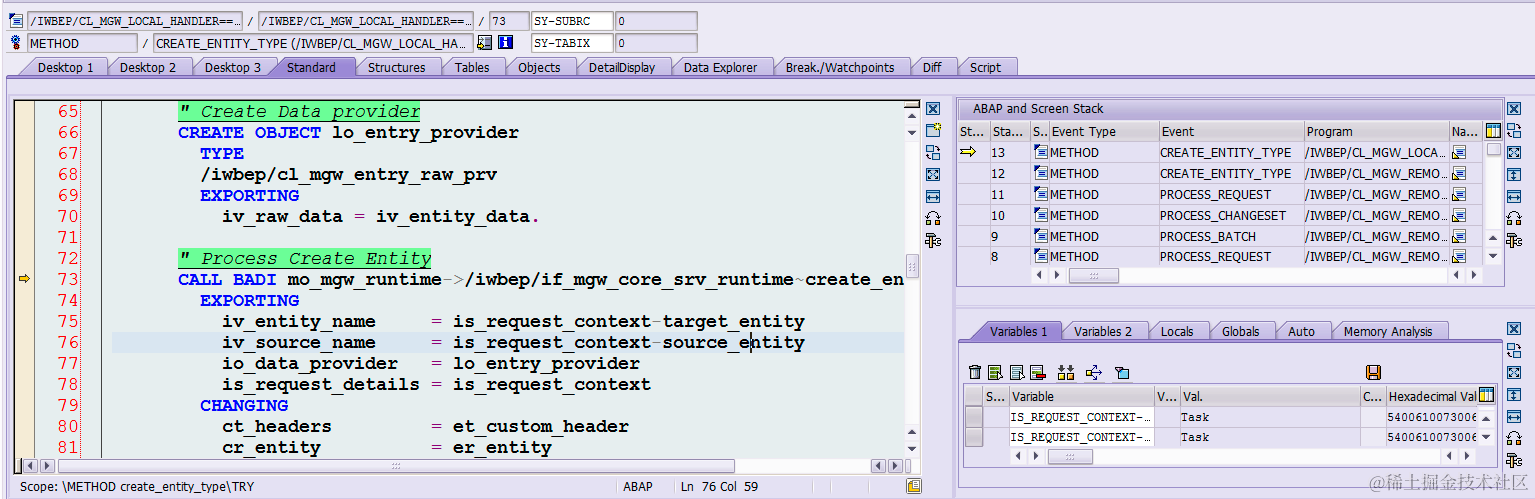Open the Objects tab
Viewport: 1535px width, 499px height.
tap(538, 67)
